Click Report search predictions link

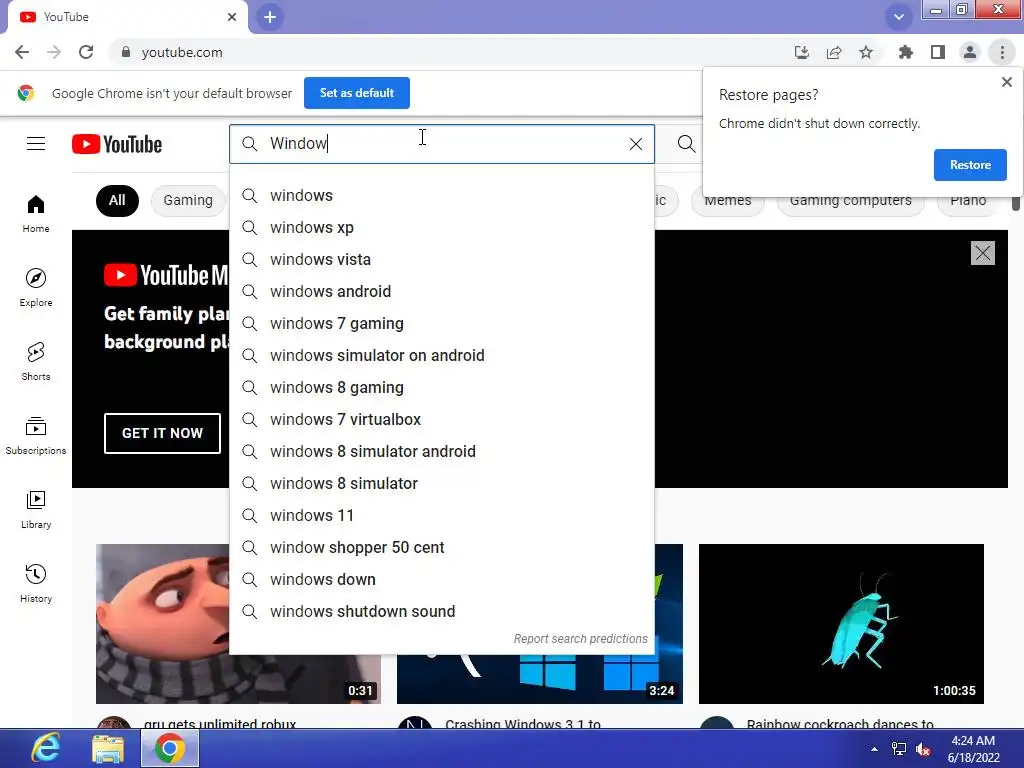click(580, 639)
